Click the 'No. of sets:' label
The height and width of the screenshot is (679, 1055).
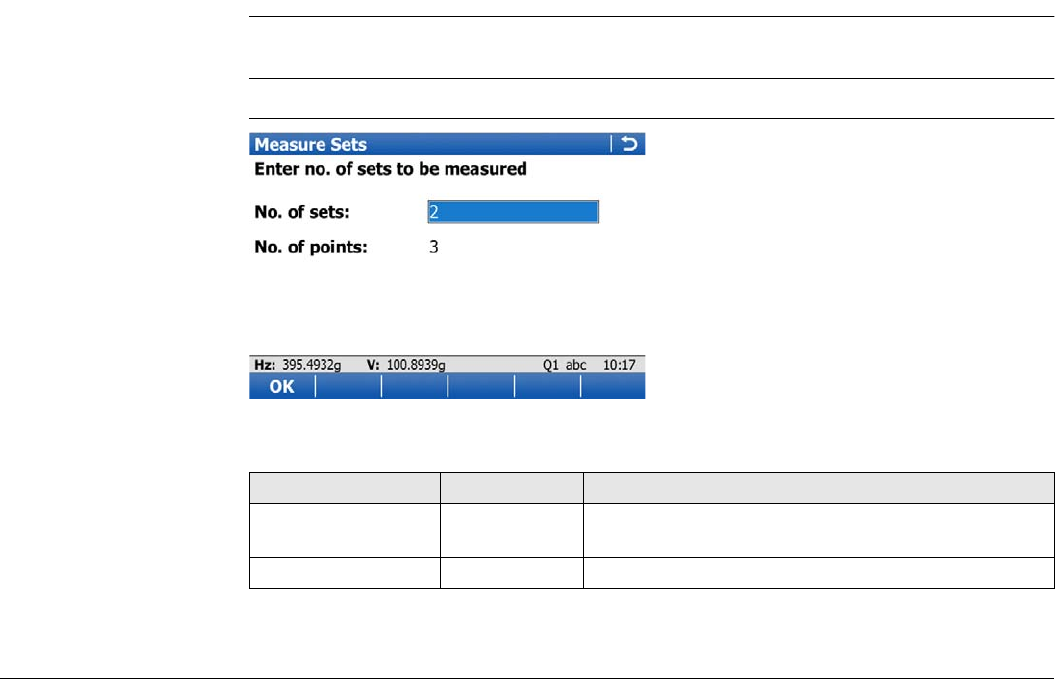(302, 212)
